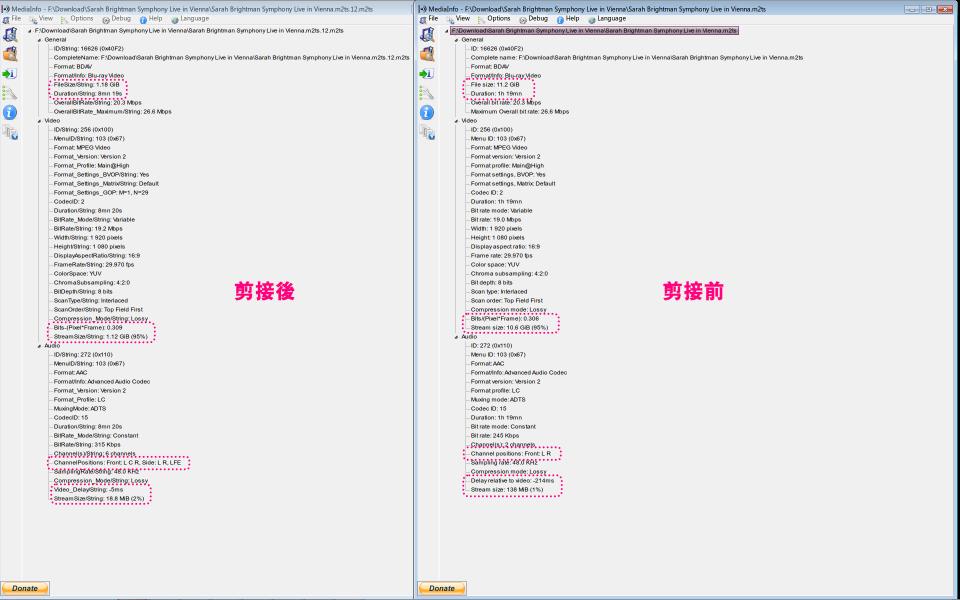The height and width of the screenshot is (600, 960).
Task: Blue About info icon in original Vienna.m2ts window
Action: coord(427,113)
